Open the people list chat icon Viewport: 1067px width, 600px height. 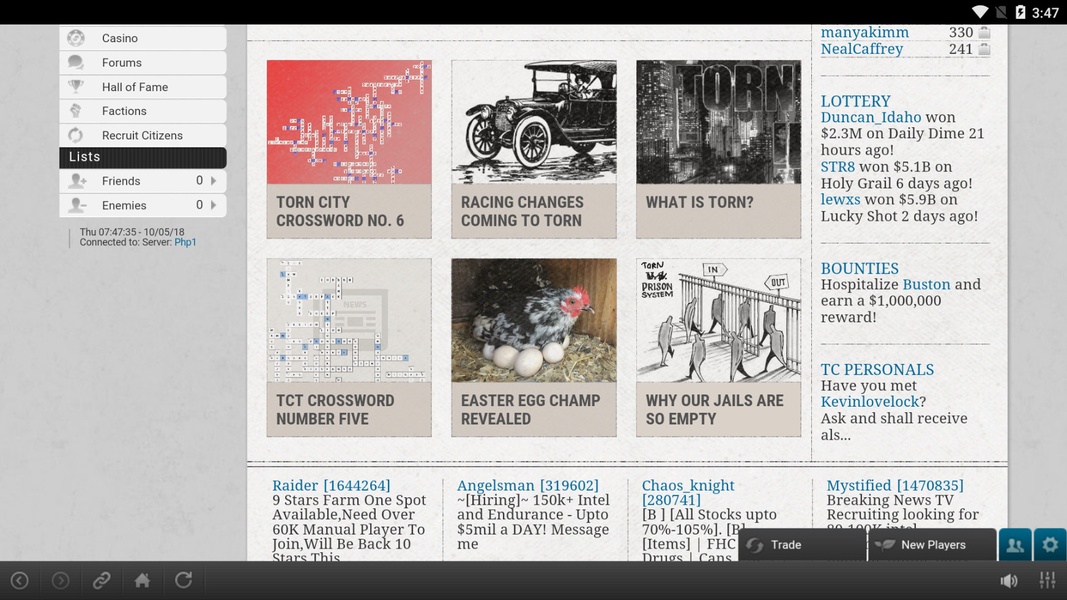click(x=1015, y=545)
